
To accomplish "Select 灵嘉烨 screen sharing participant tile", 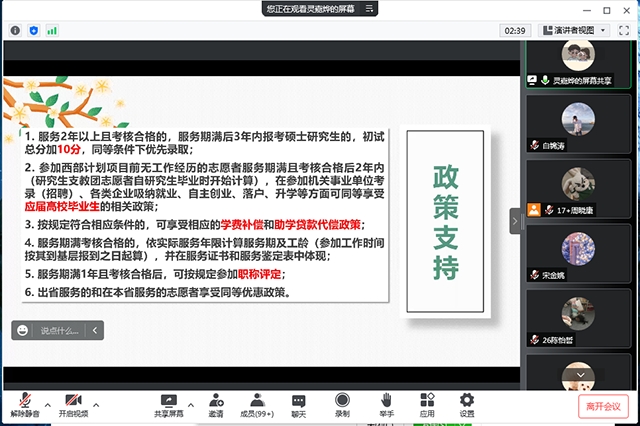I will click(578, 63).
